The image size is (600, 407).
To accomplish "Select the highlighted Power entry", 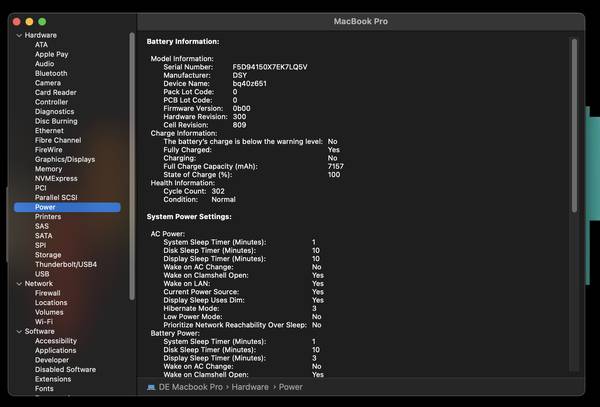I will [67, 207].
